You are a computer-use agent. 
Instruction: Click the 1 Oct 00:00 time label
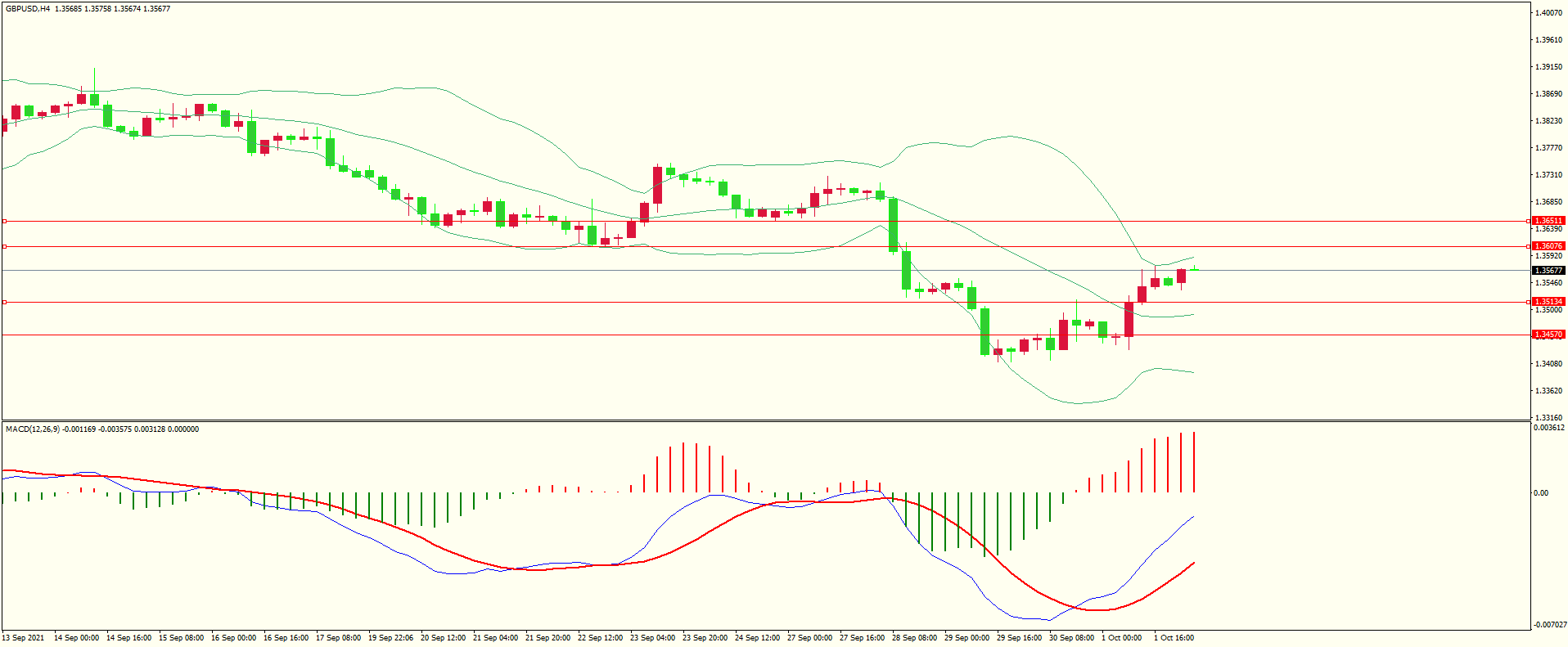[x=1121, y=638]
